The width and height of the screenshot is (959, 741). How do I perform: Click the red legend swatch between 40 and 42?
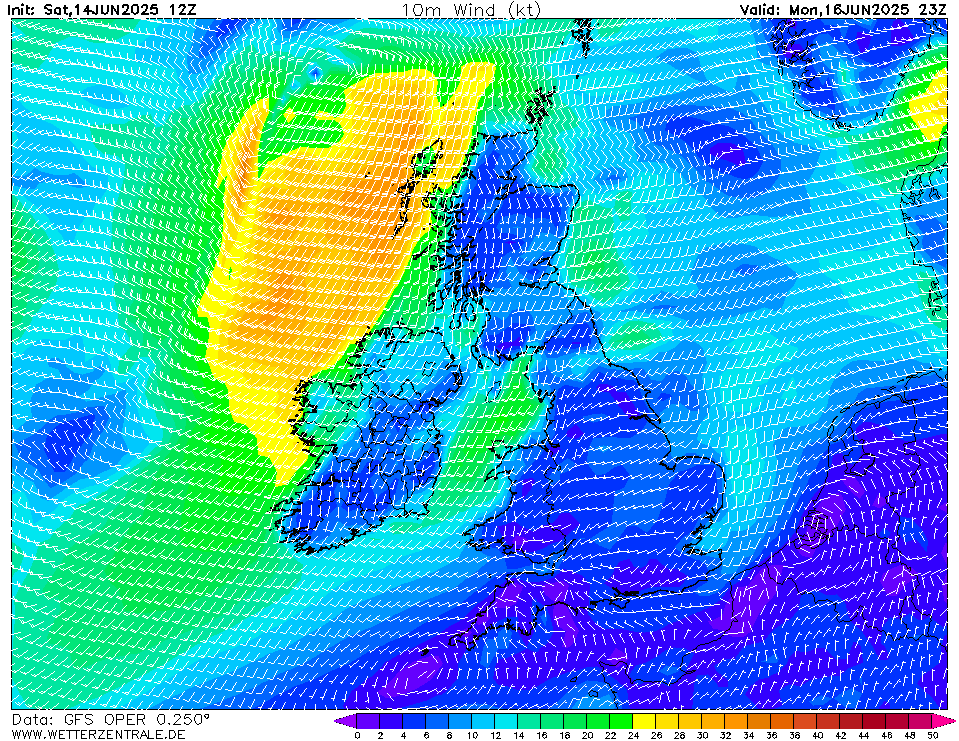pyautogui.click(x=829, y=721)
